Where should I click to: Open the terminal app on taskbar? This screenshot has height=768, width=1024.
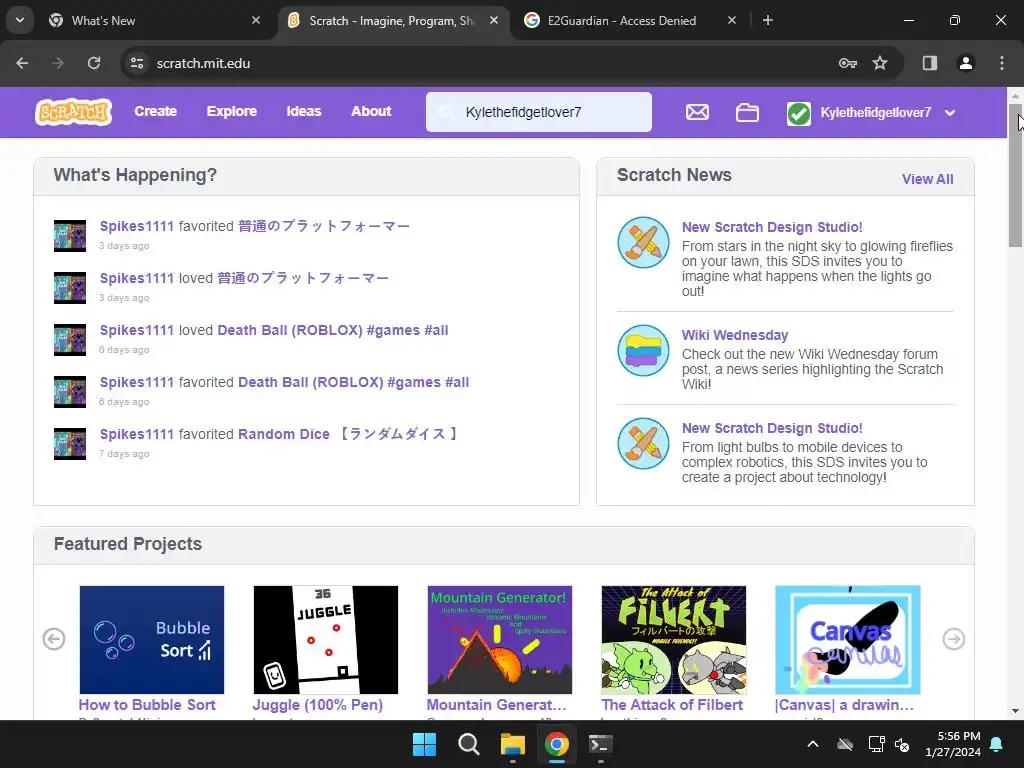click(600, 744)
